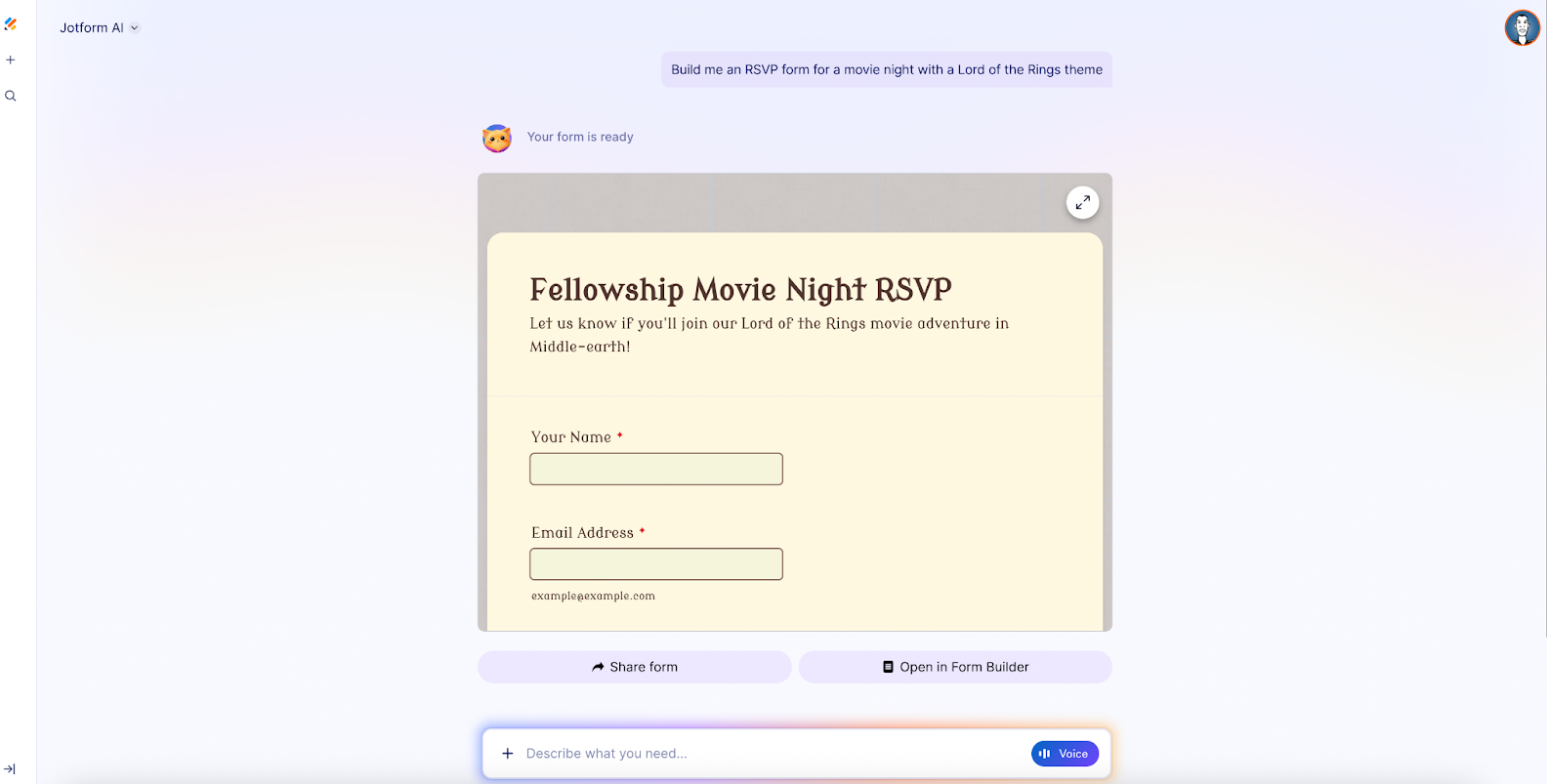Focus the Email Address input box
This screenshot has width=1547, height=784.
[x=655, y=563]
